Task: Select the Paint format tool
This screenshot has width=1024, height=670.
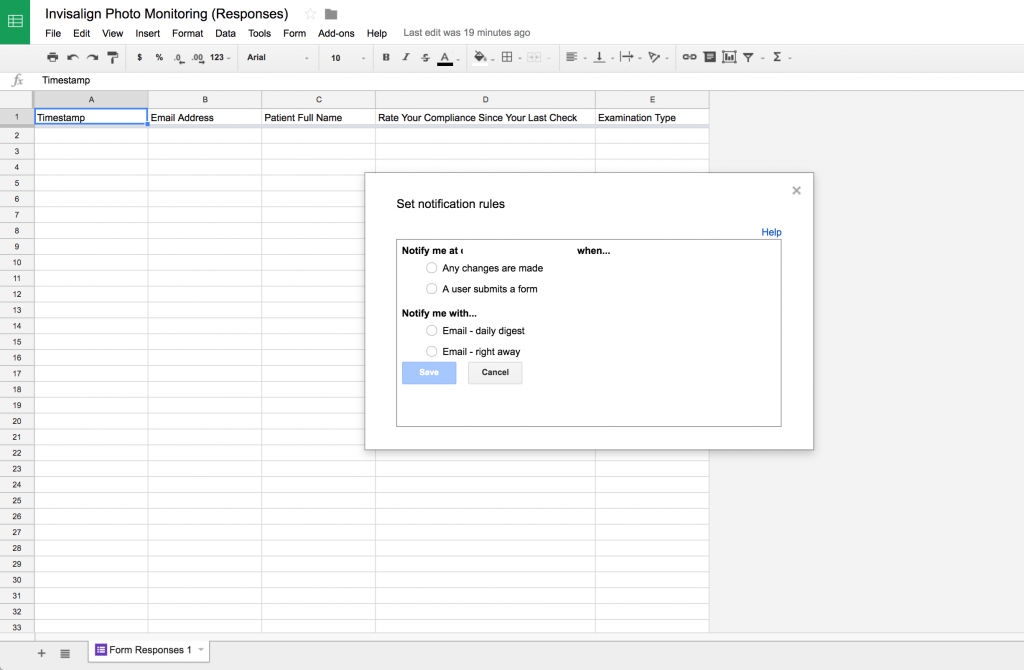Action: (112, 57)
